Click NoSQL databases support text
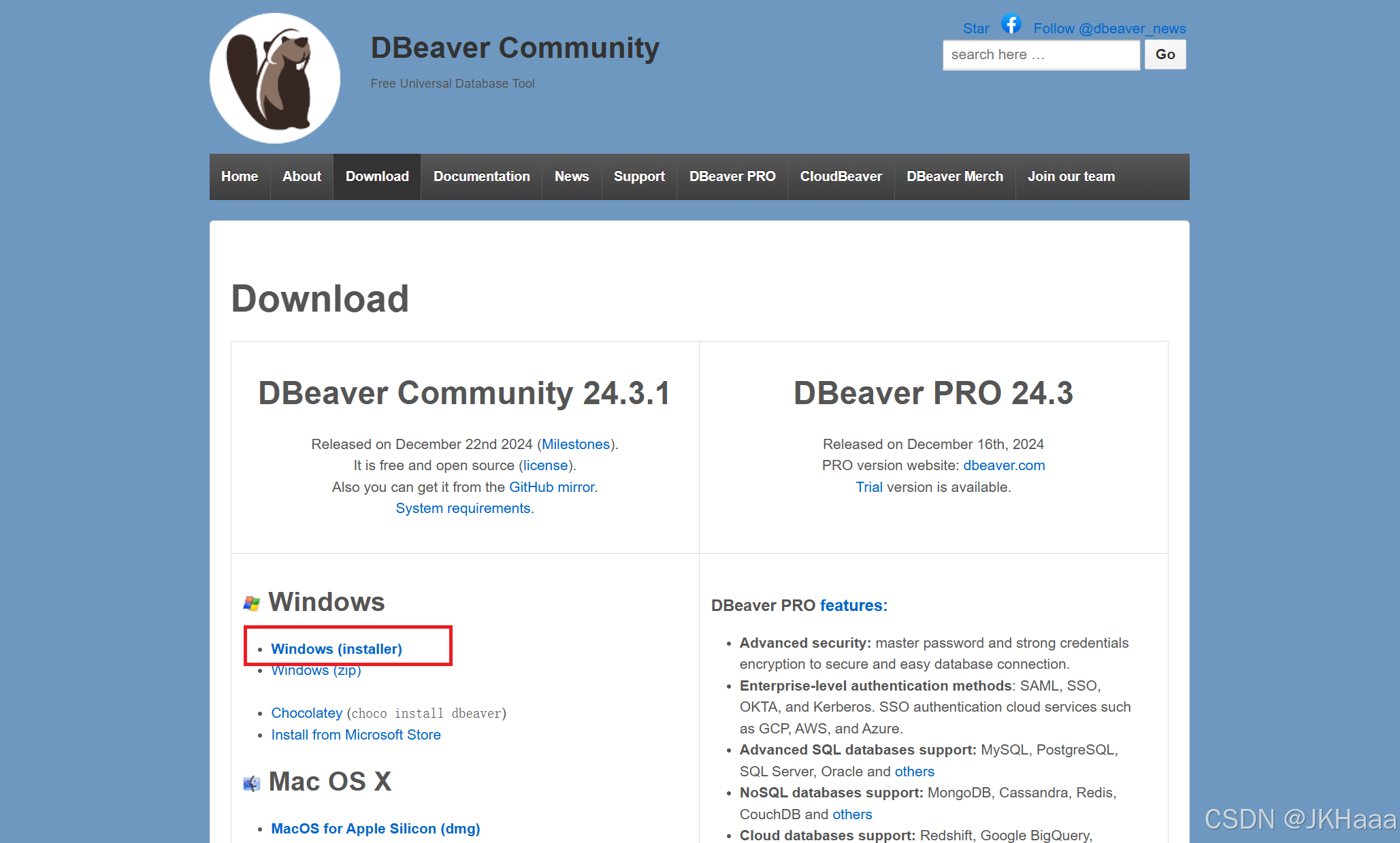Viewport: 1400px width, 843px height. tap(832, 793)
